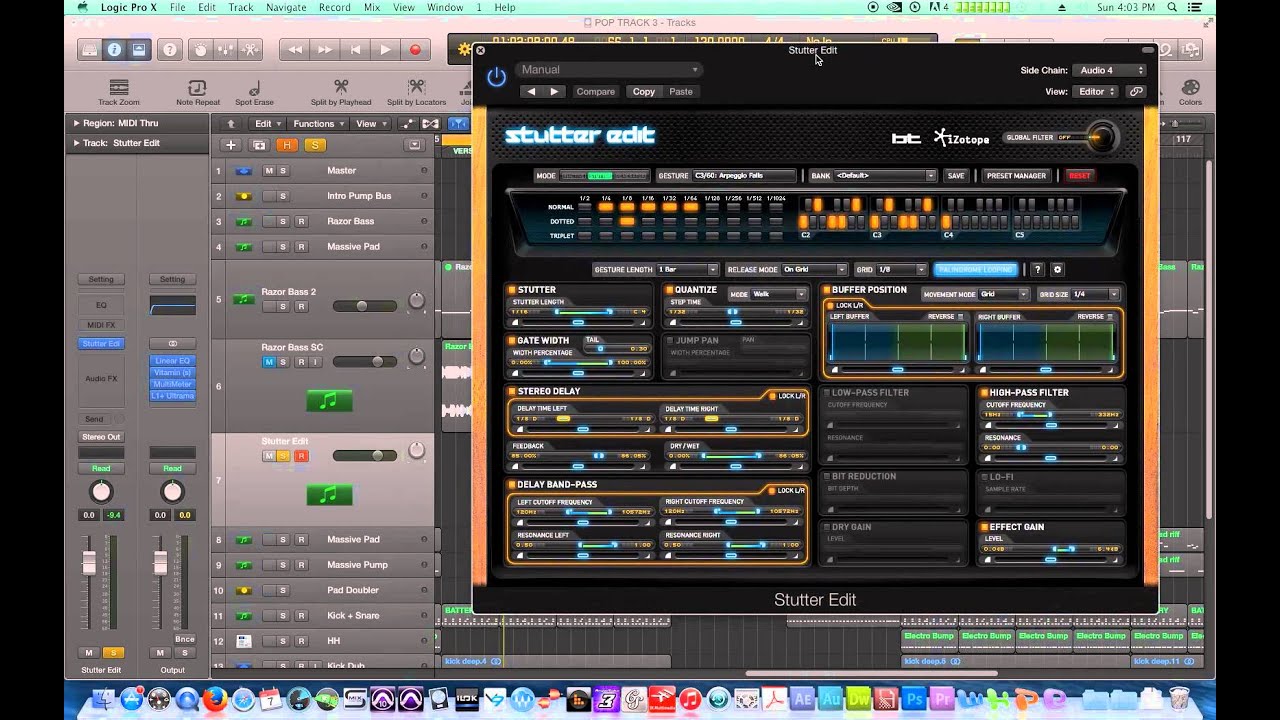Click the add track plus button
Screen dimensions: 1280x720
click(x=230, y=145)
